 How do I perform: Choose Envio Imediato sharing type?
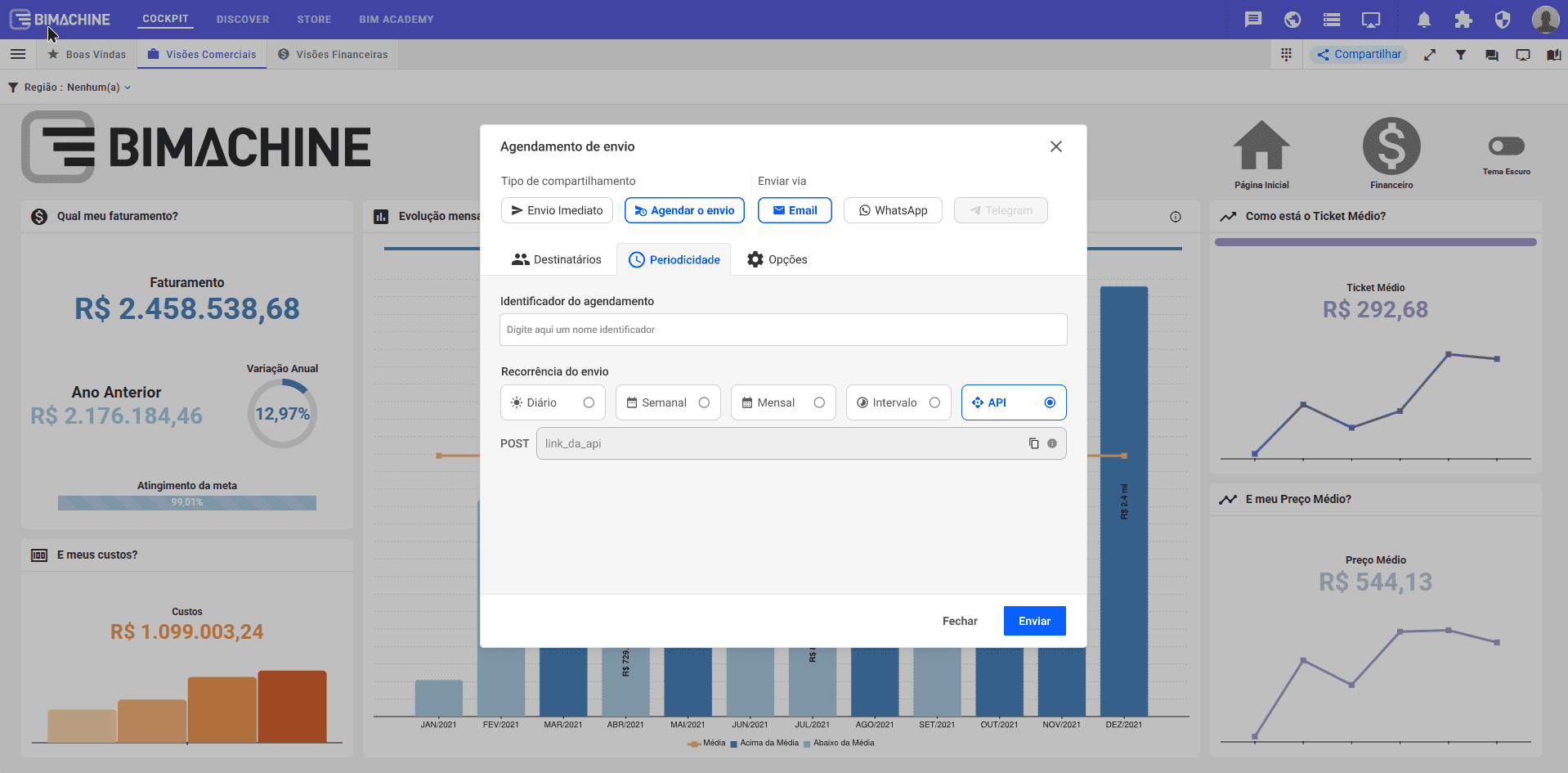coord(557,210)
